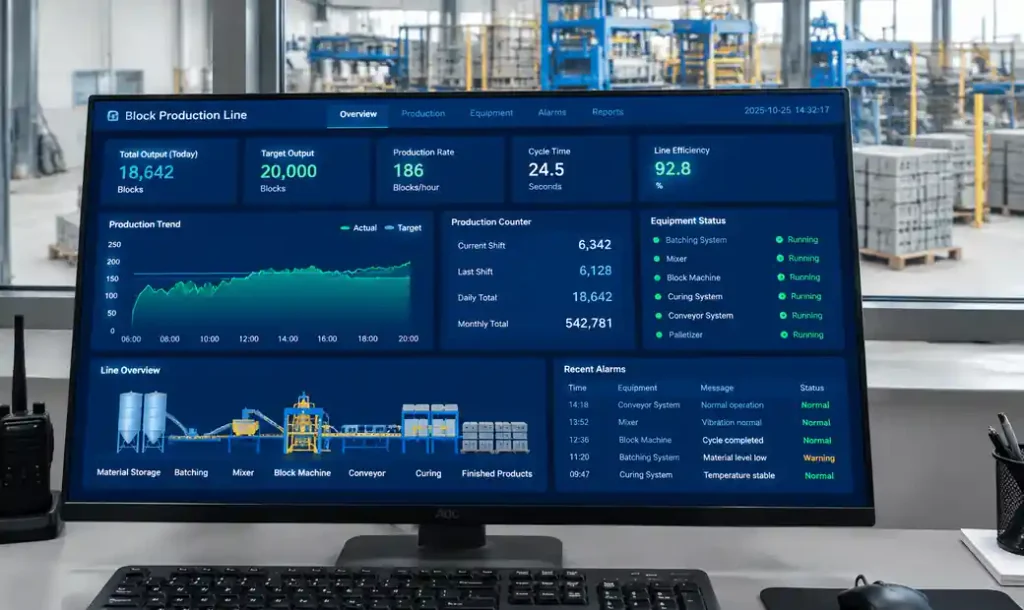Select the Finished Products pallets graphic

[x=495, y=437]
